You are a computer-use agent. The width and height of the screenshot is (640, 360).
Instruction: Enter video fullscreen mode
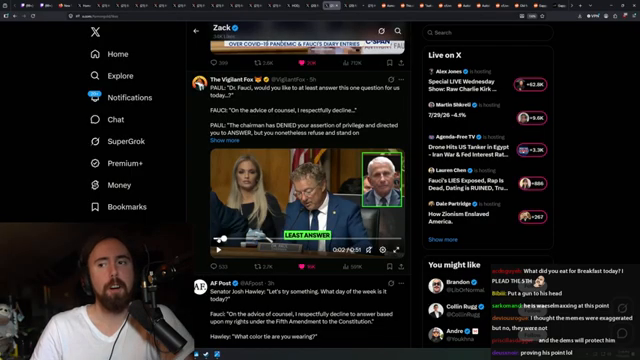(396, 250)
